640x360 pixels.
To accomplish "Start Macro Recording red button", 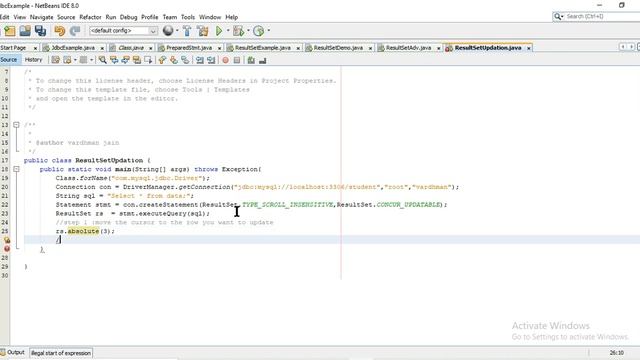I will coord(225,60).
